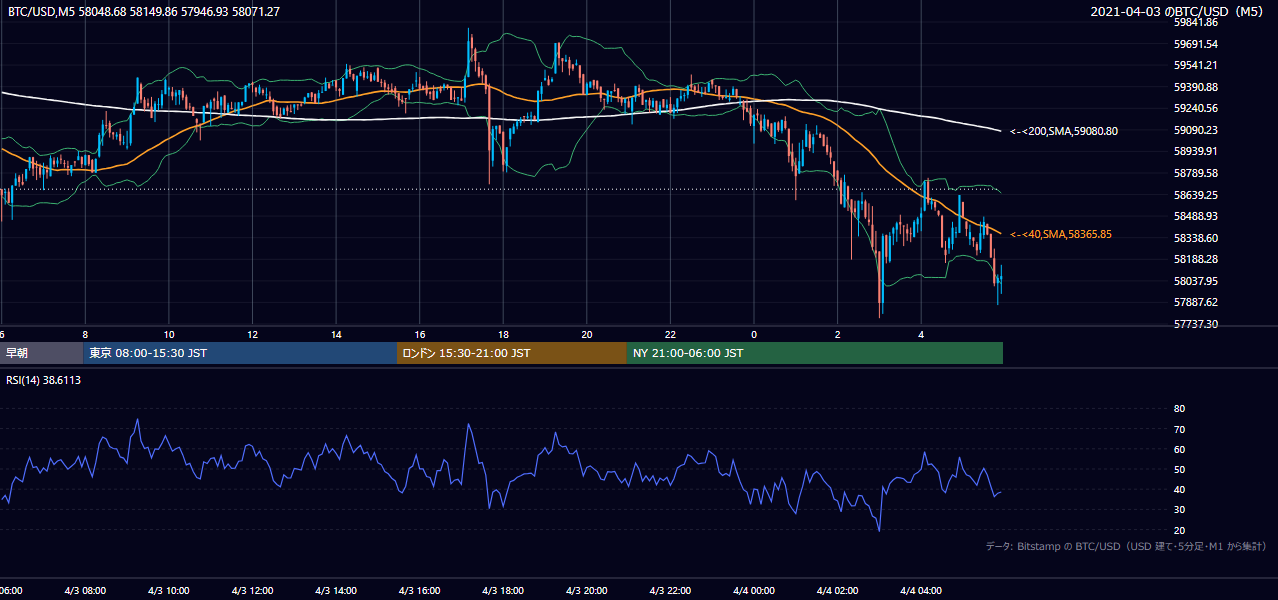Click the RSI(14) 38.6113 indicator label

(44, 380)
